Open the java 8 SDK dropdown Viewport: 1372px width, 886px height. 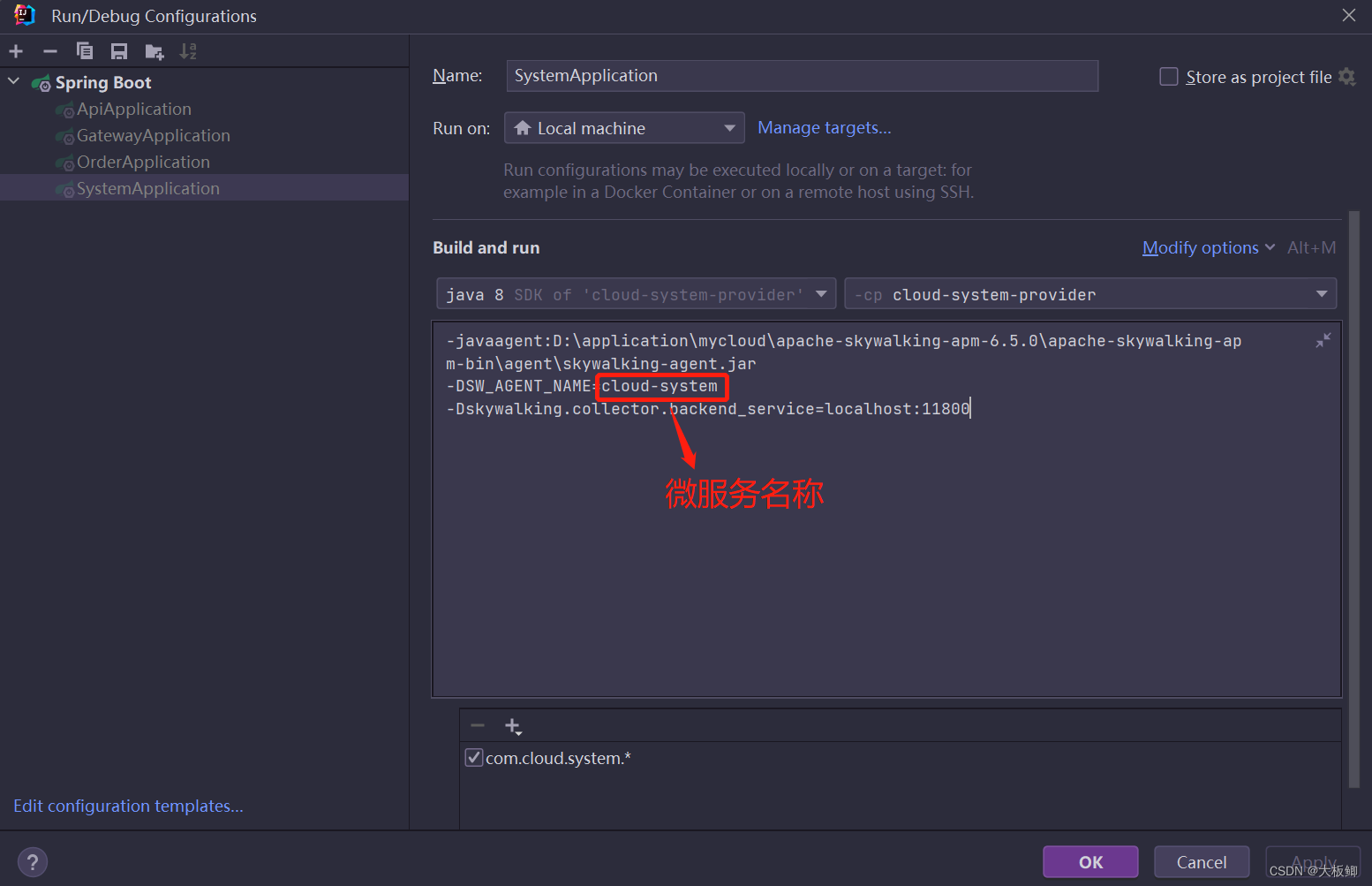point(821,293)
